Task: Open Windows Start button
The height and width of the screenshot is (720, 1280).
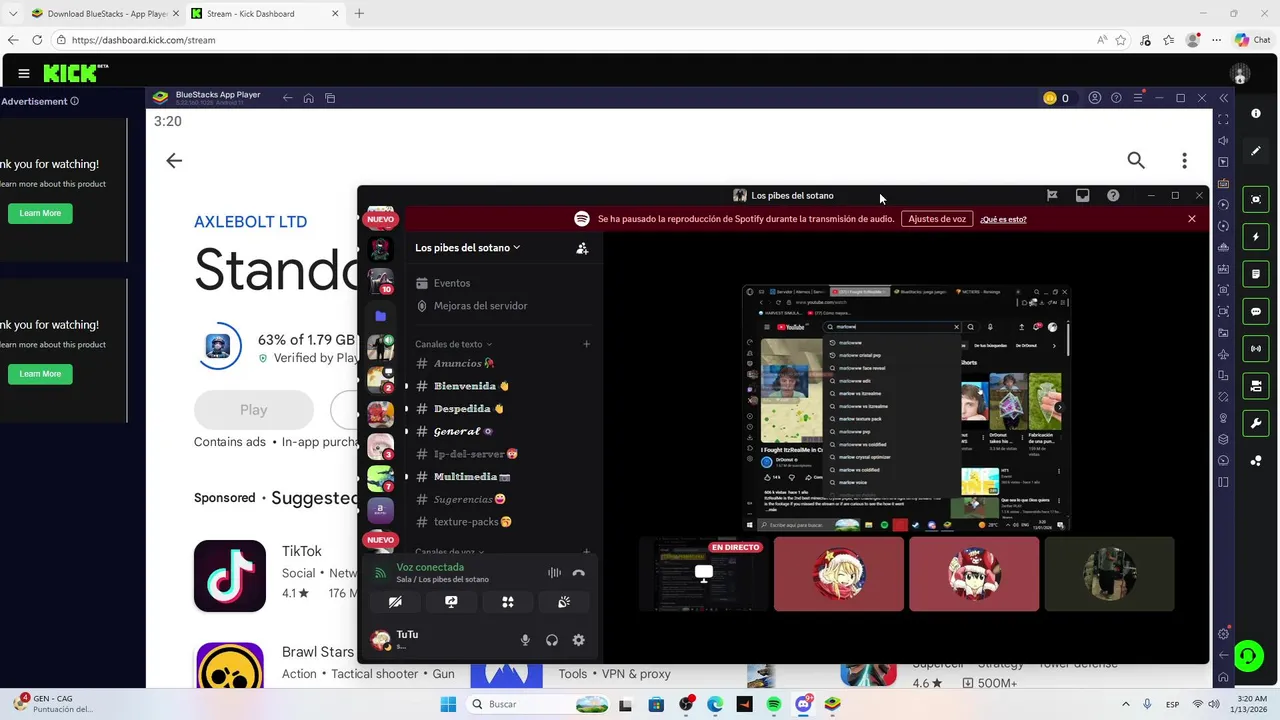Action: click(447, 704)
